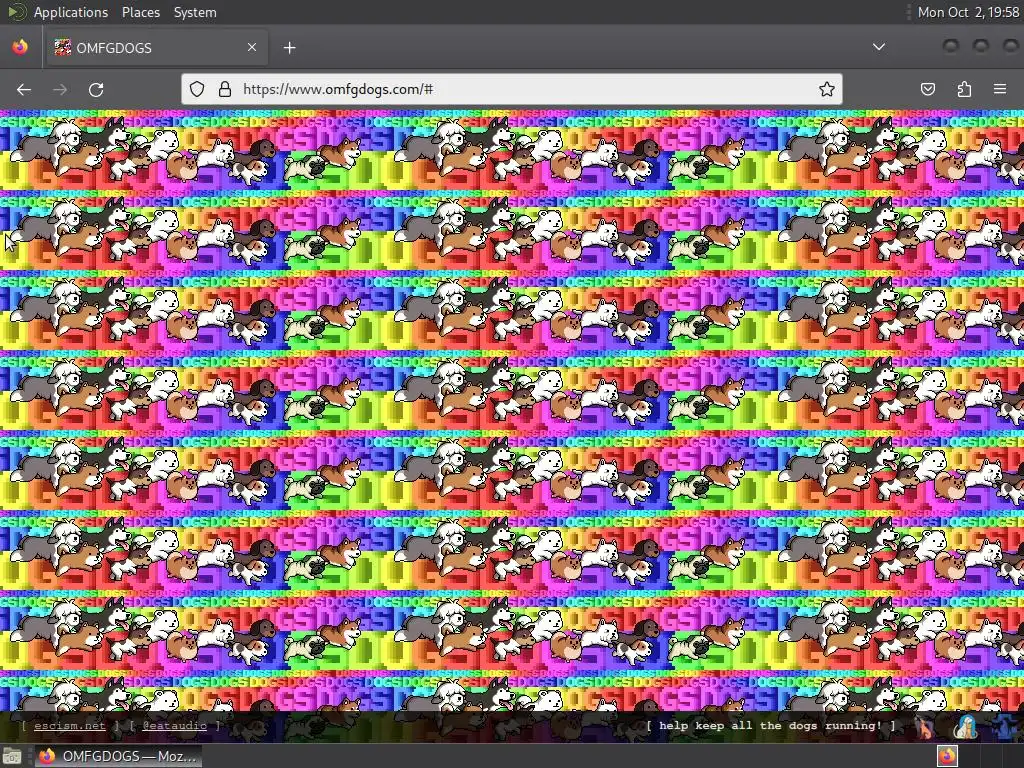Open the tracking protection shield
The width and height of the screenshot is (1024, 768).
tap(197, 89)
